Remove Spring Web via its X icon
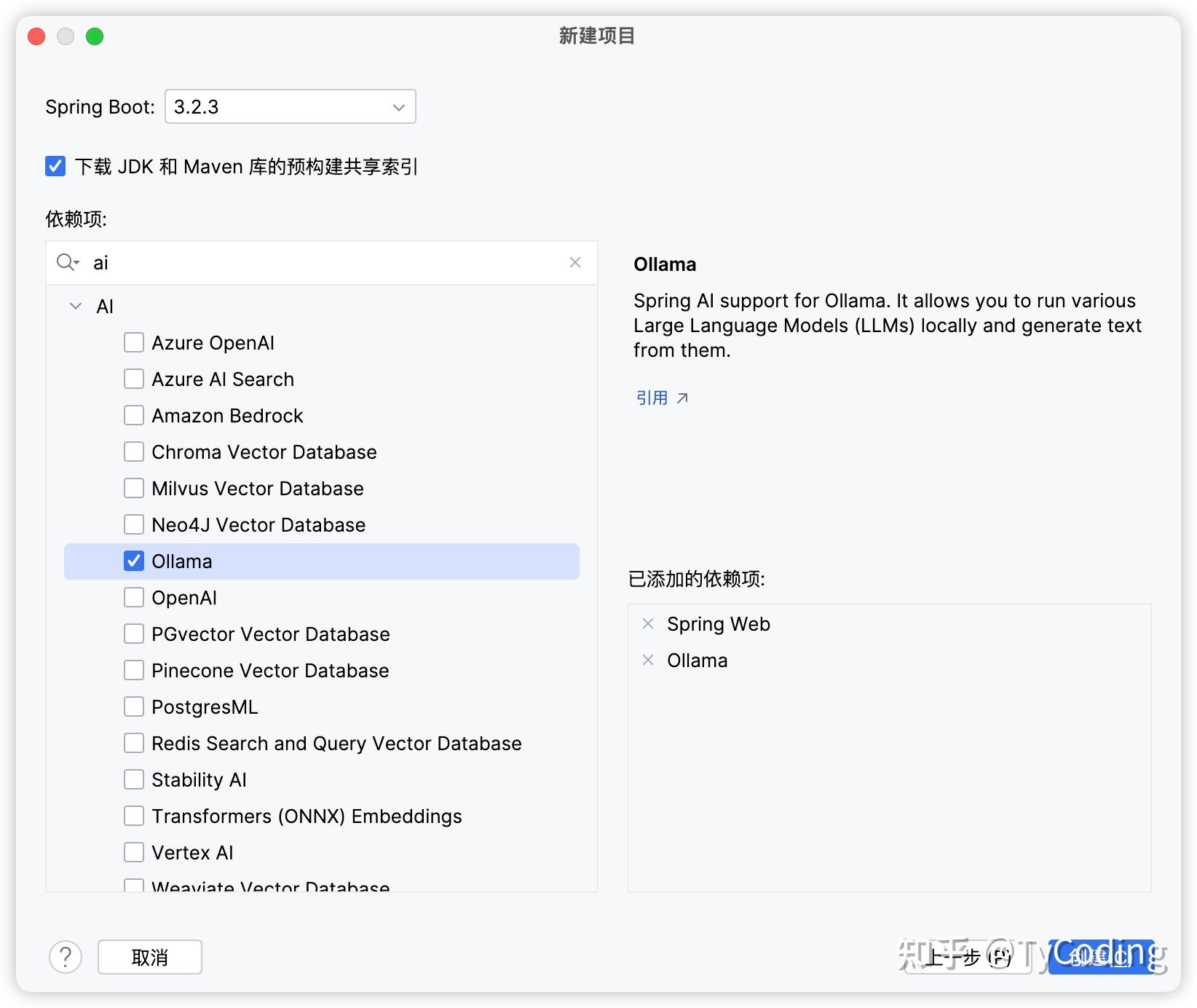1197x1008 pixels. 648,623
